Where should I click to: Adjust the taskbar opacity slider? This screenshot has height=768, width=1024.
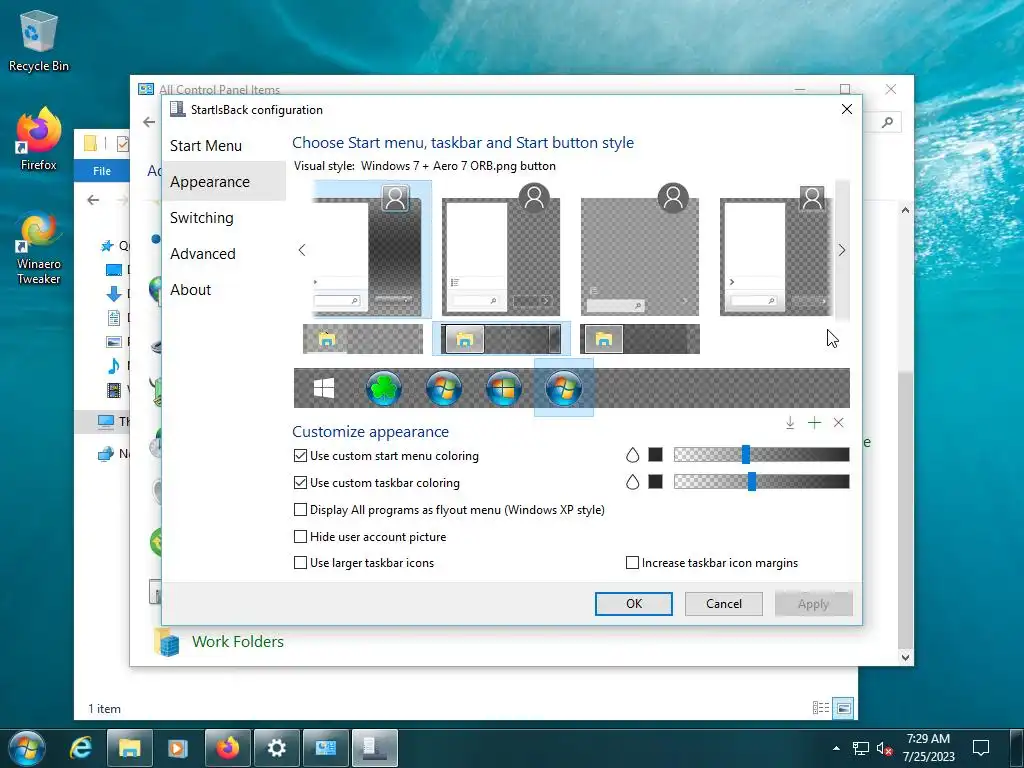(752, 482)
